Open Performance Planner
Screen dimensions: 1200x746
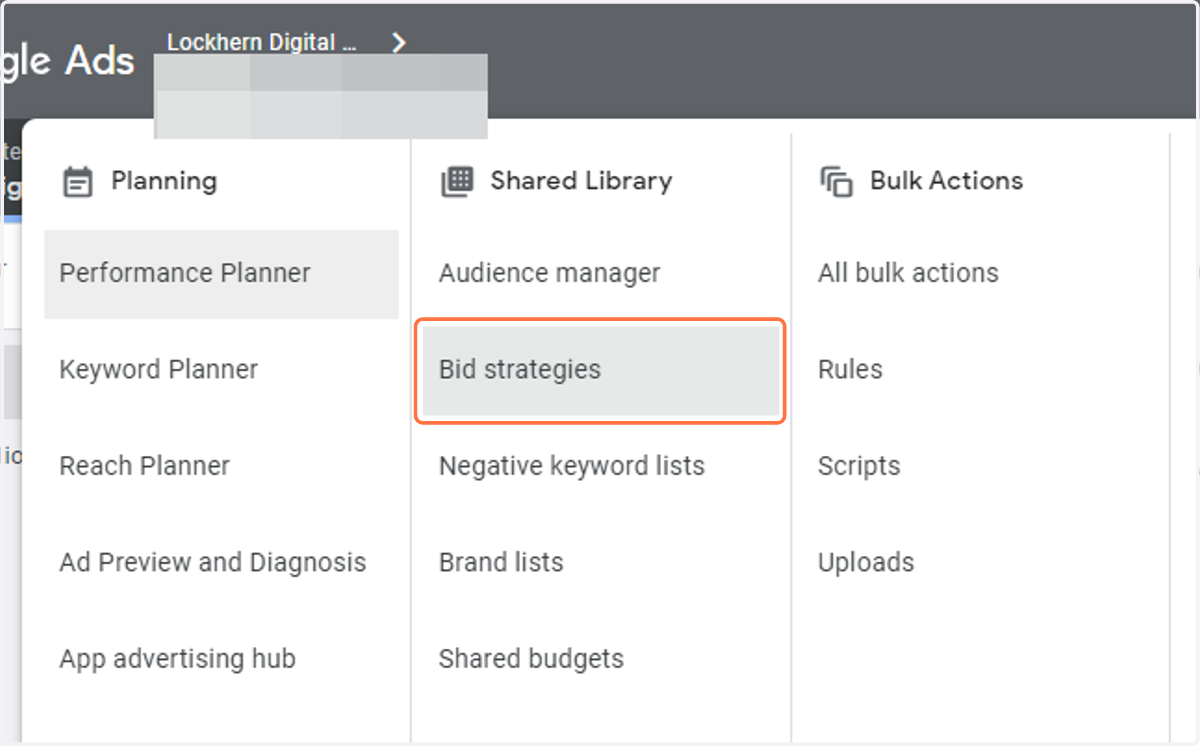pyautogui.click(x=221, y=274)
